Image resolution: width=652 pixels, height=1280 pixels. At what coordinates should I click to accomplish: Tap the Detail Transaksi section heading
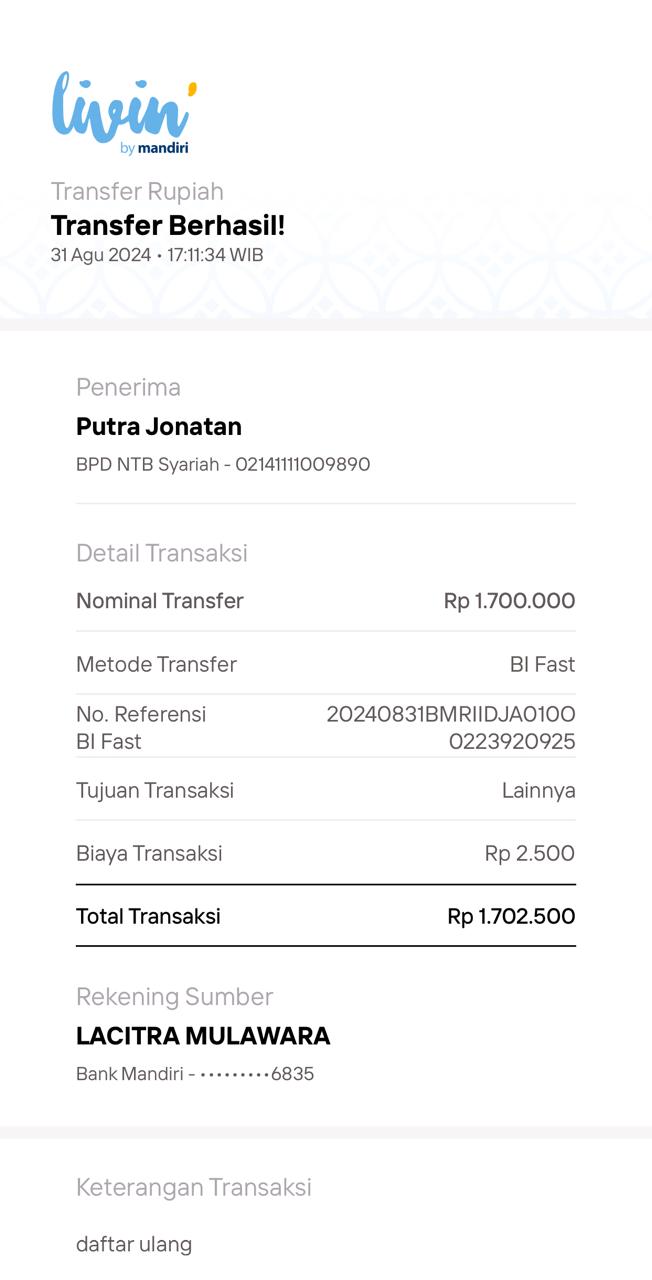162,553
